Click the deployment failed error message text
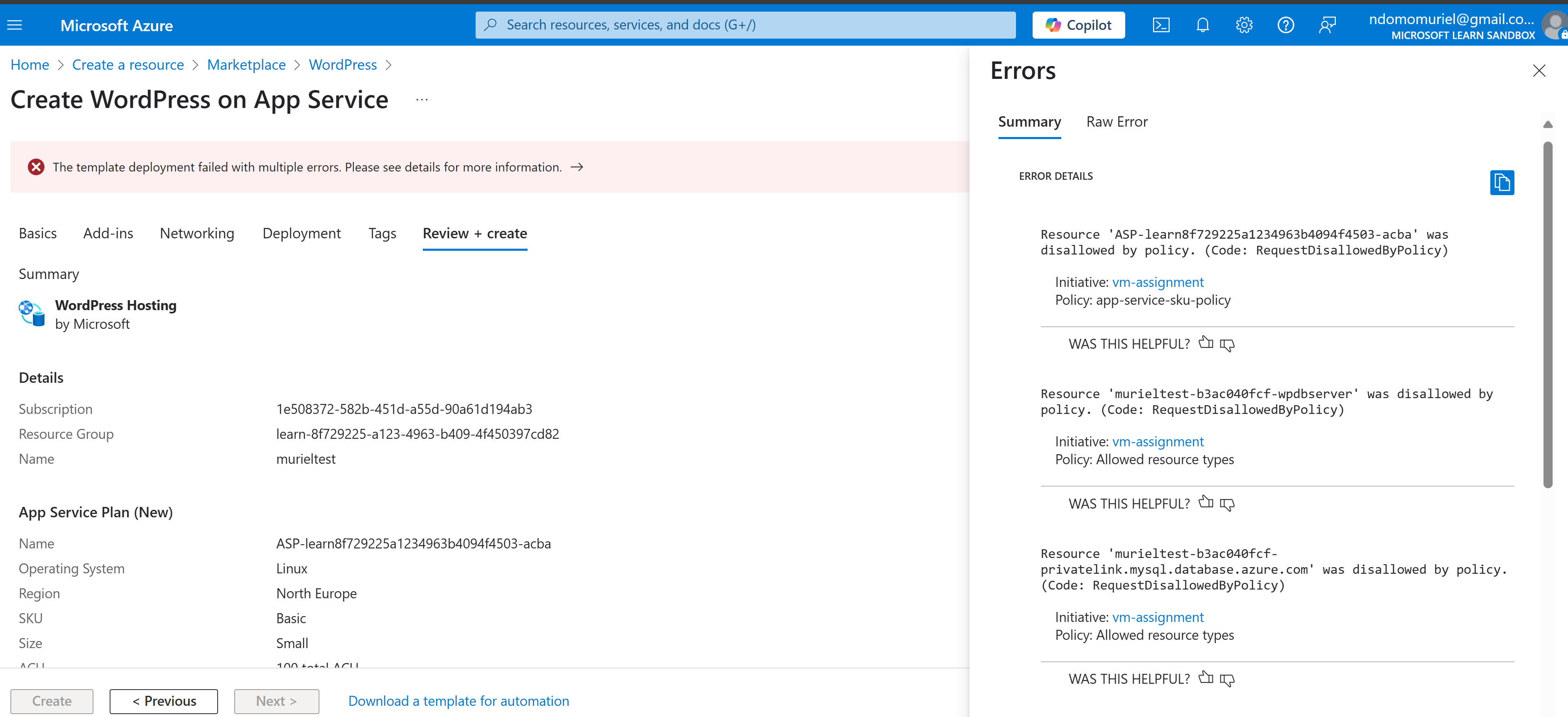This screenshot has height=717, width=1568. [307, 167]
